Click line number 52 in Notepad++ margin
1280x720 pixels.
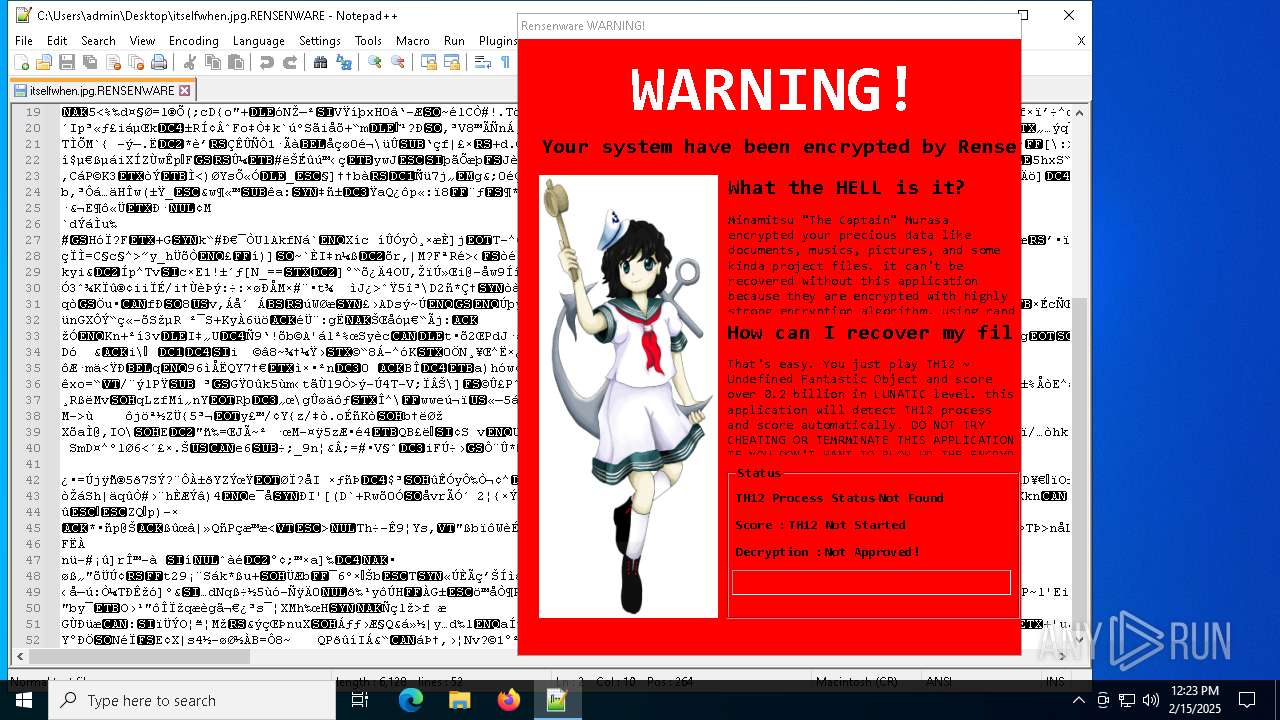(34, 639)
